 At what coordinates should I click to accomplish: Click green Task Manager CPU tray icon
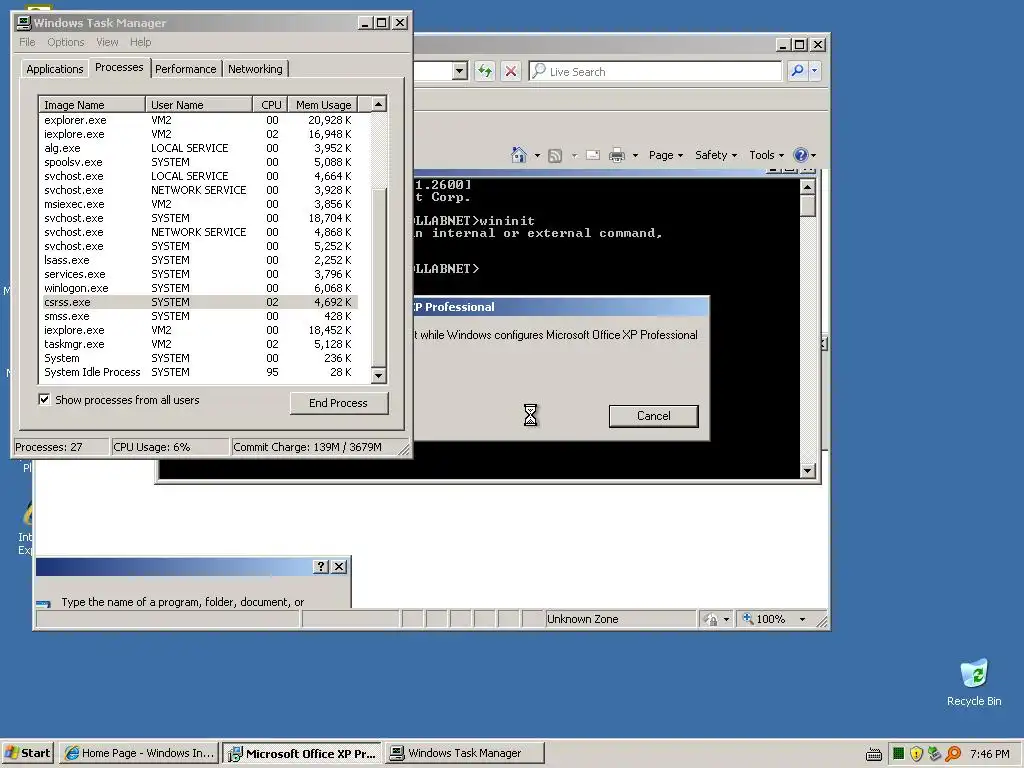pyautogui.click(x=899, y=754)
